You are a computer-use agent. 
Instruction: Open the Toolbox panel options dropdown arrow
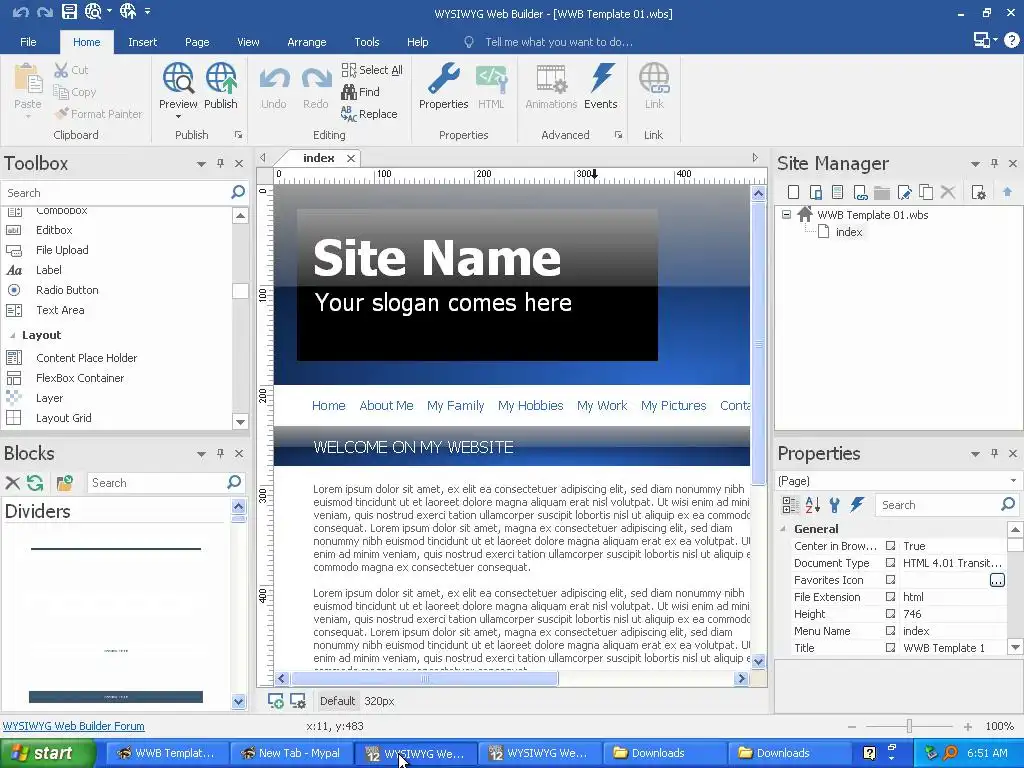[201, 164]
